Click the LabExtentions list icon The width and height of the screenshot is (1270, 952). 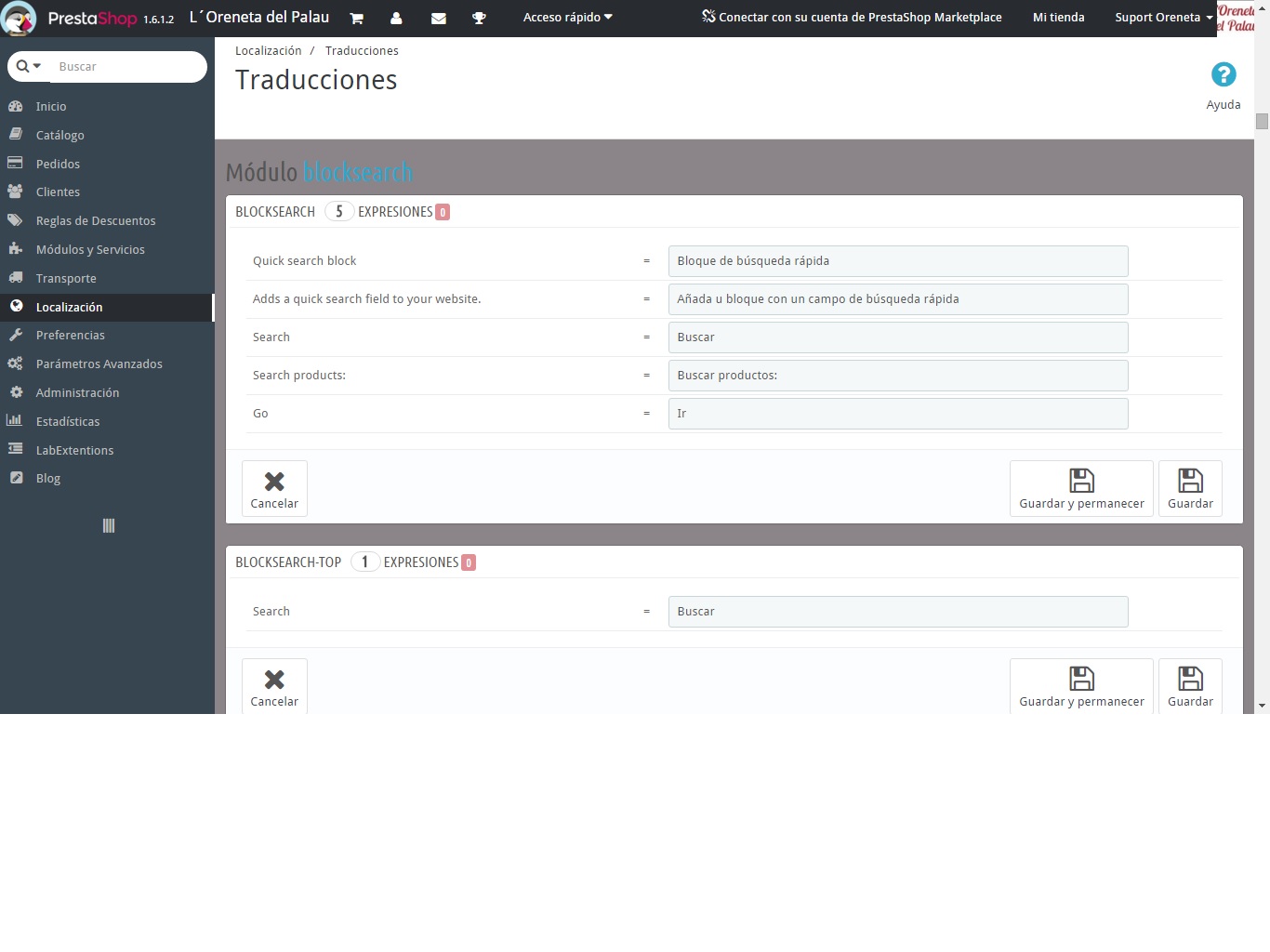tap(15, 449)
